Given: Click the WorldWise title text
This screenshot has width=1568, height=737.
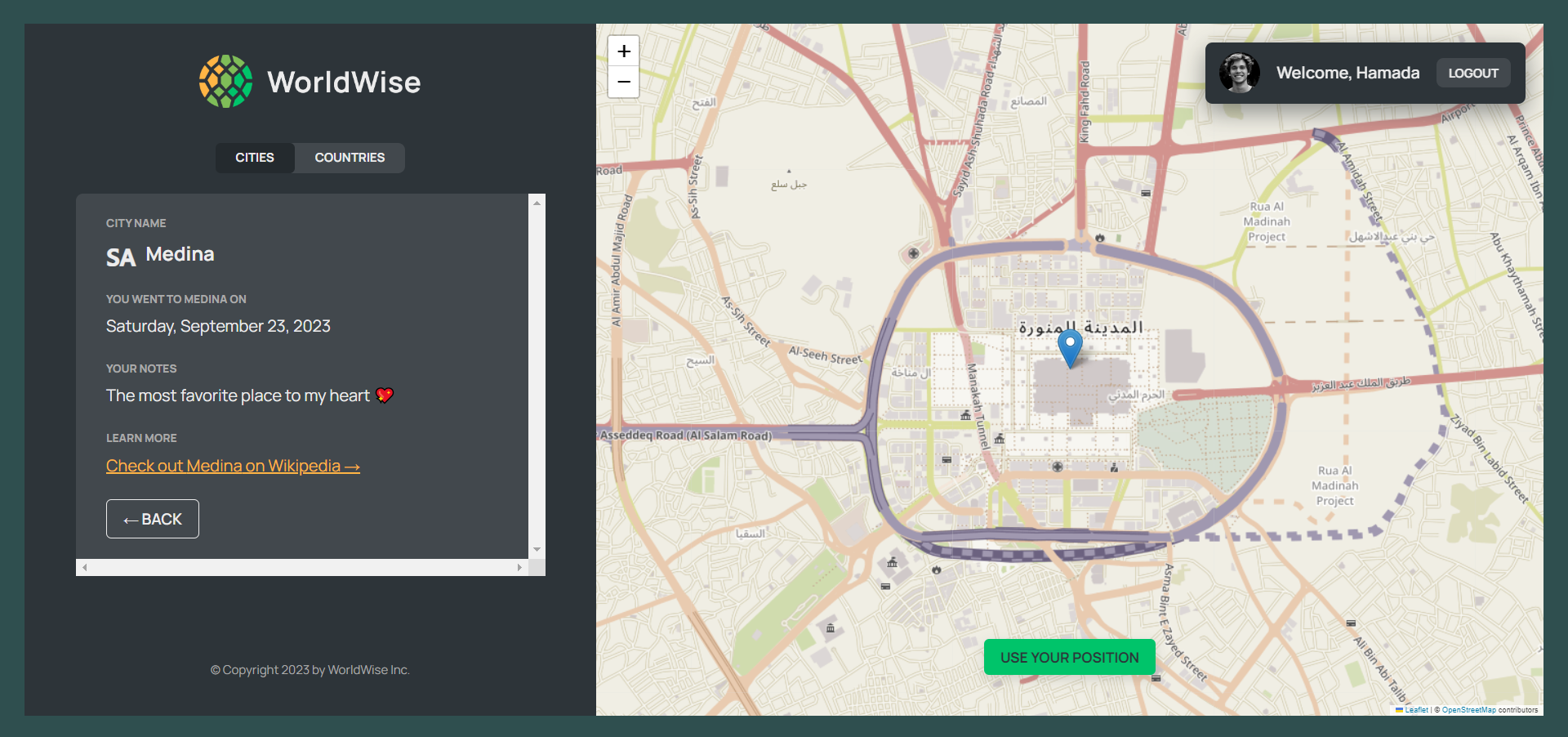Looking at the screenshot, I should pyautogui.click(x=344, y=83).
